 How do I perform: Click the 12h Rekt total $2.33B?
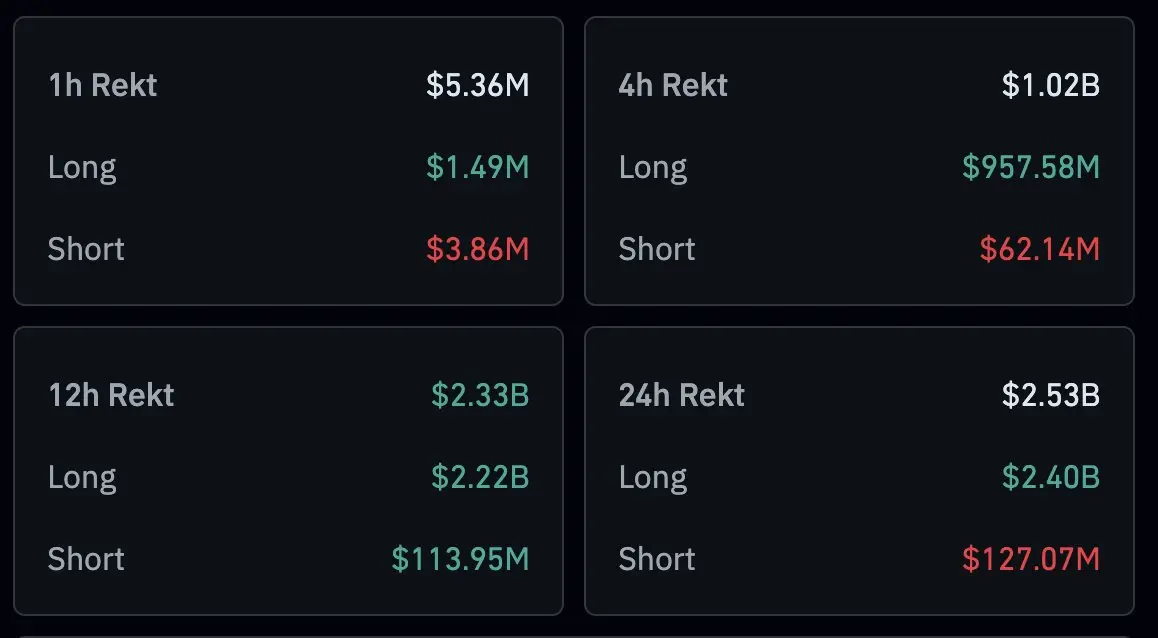[479, 395]
